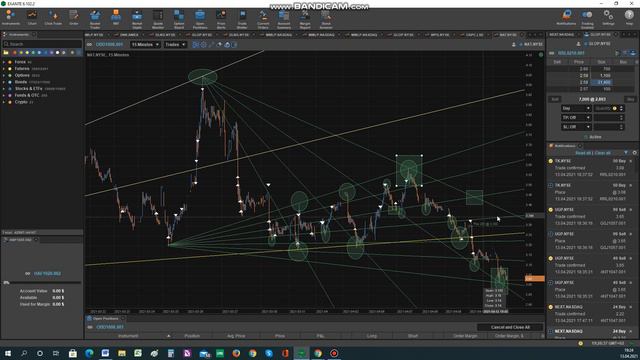Open the Basket Trader module
Screen dimensions: 640x360
coord(95,18)
